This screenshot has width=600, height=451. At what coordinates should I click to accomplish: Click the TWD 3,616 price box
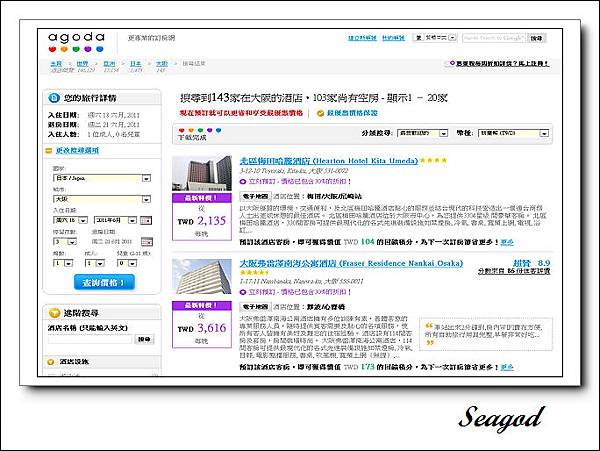click(202, 325)
